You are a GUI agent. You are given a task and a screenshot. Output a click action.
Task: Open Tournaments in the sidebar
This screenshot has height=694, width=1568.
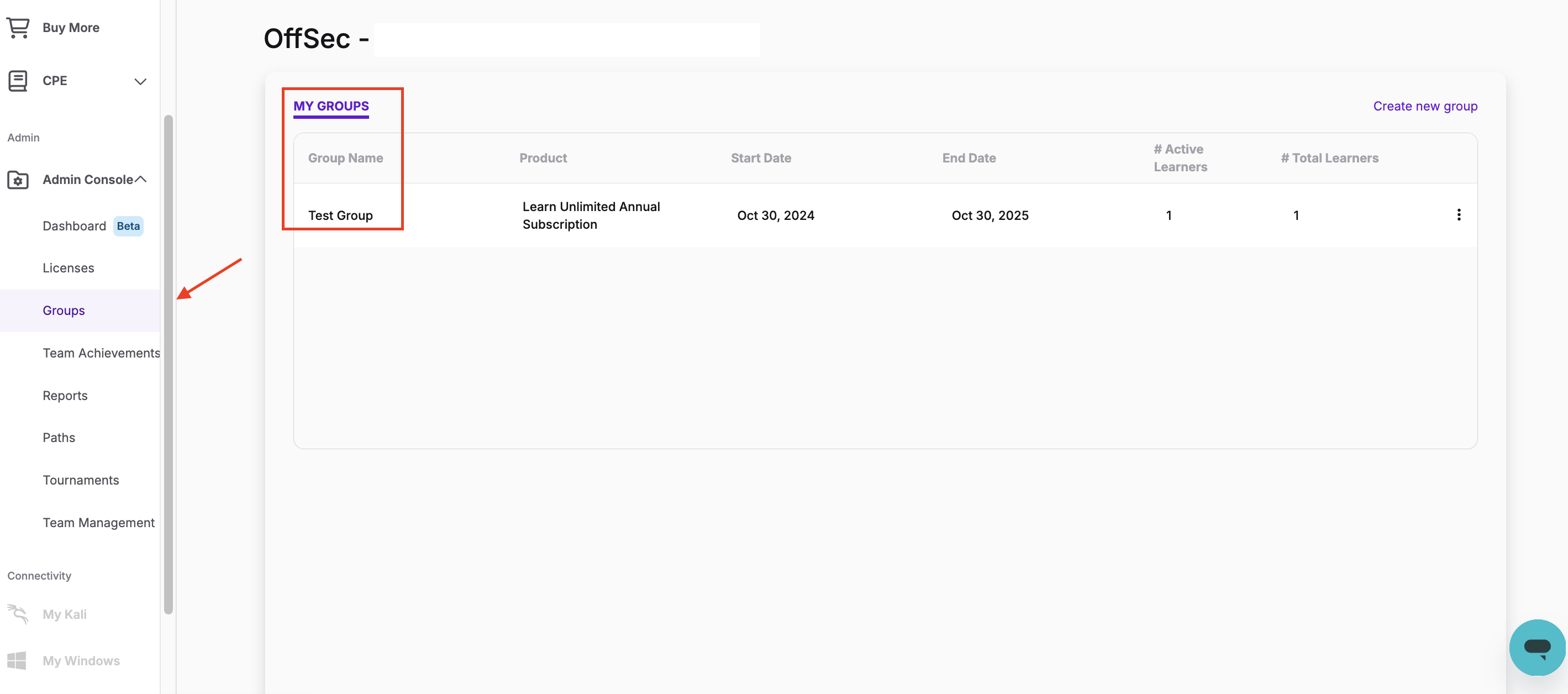coord(80,480)
